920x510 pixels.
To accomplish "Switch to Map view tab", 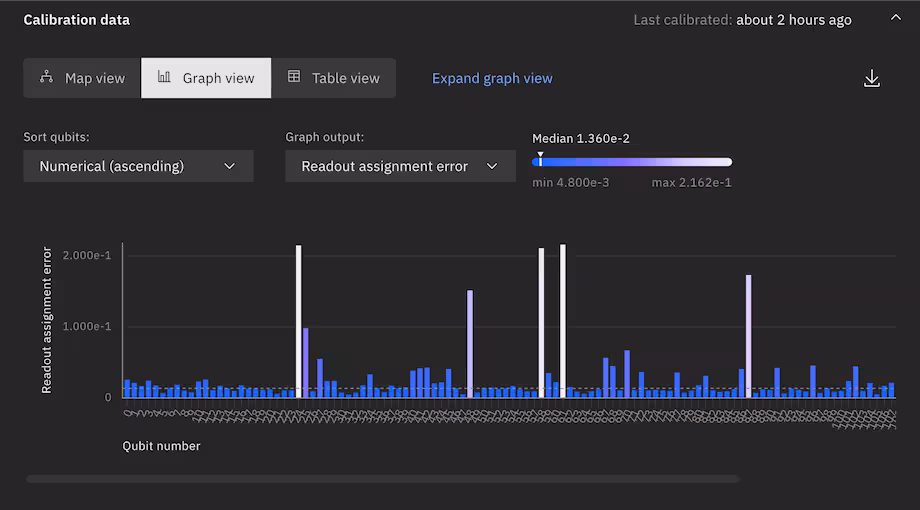I will coord(82,78).
